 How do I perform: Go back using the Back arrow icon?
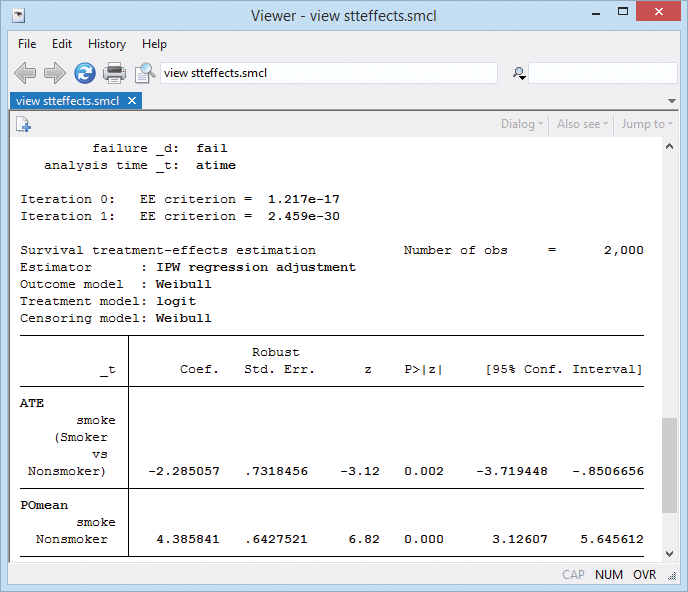point(25,73)
